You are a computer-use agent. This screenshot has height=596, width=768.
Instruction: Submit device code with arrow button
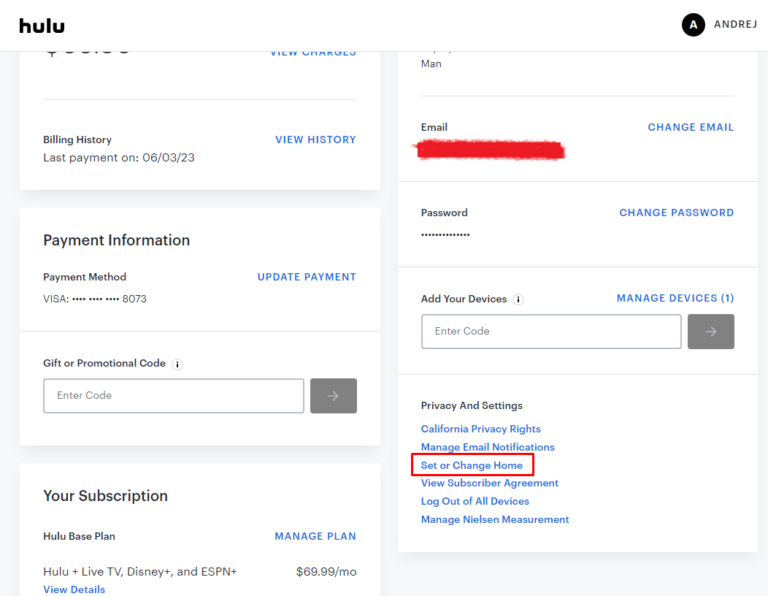pyautogui.click(x=711, y=332)
